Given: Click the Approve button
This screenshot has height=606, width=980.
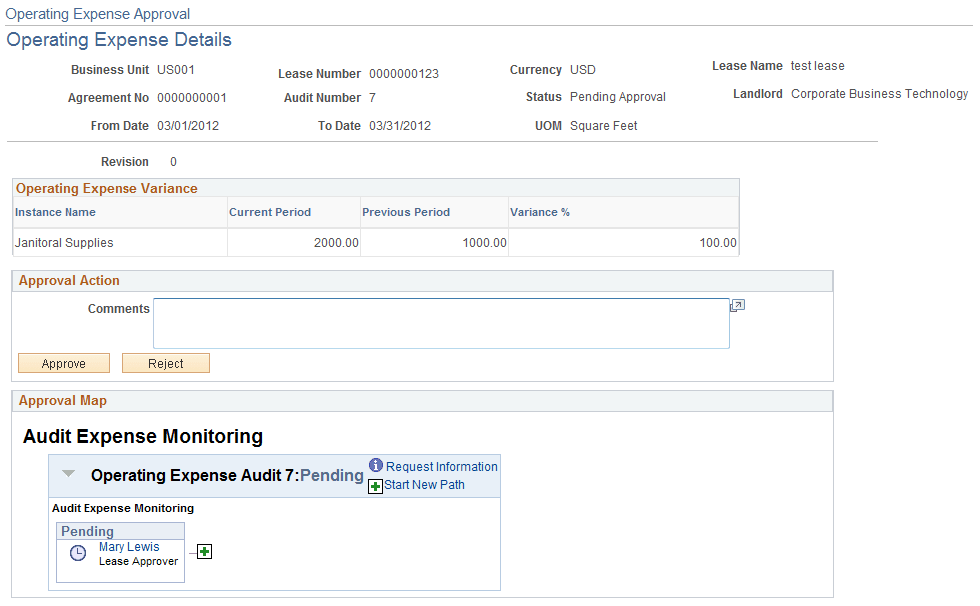Looking at the screenshot, I should pos(63,363).
